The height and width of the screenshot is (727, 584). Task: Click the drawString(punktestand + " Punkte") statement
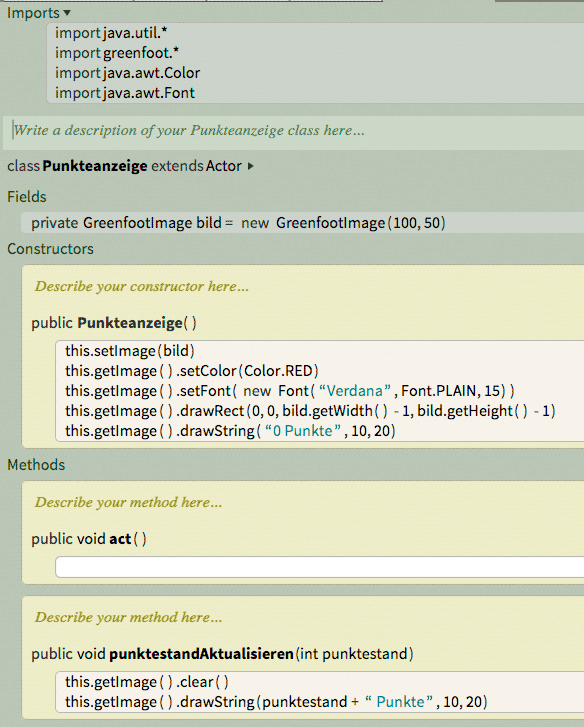[276, 702]
